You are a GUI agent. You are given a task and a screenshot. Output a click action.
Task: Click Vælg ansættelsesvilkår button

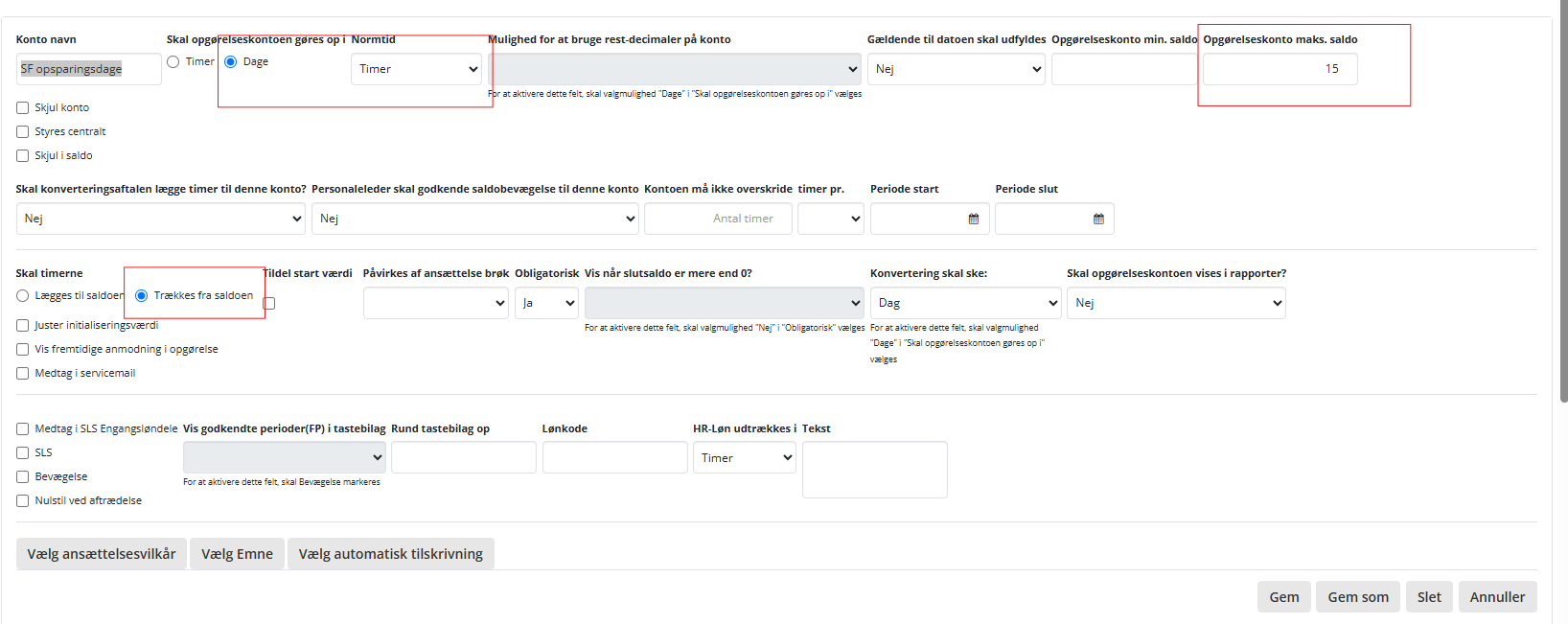tap(102, 554)
